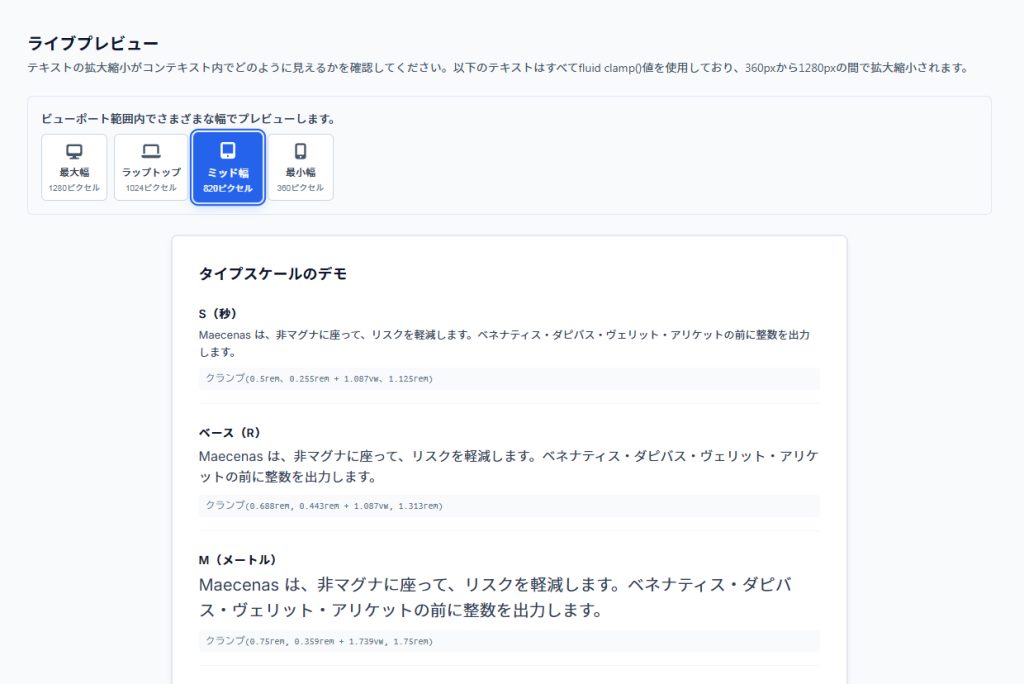Click the ベース（R） size label
The width and height of the screenshot is (1024, 684).
(x=229, y=433)
